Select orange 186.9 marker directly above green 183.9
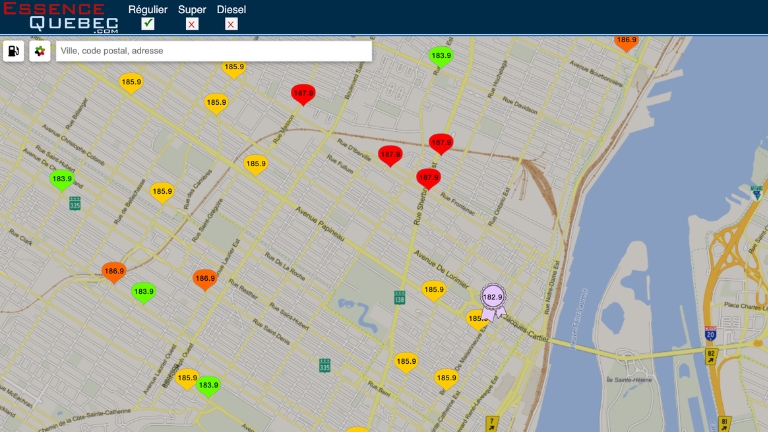768x432 pixels. point(114,272)
